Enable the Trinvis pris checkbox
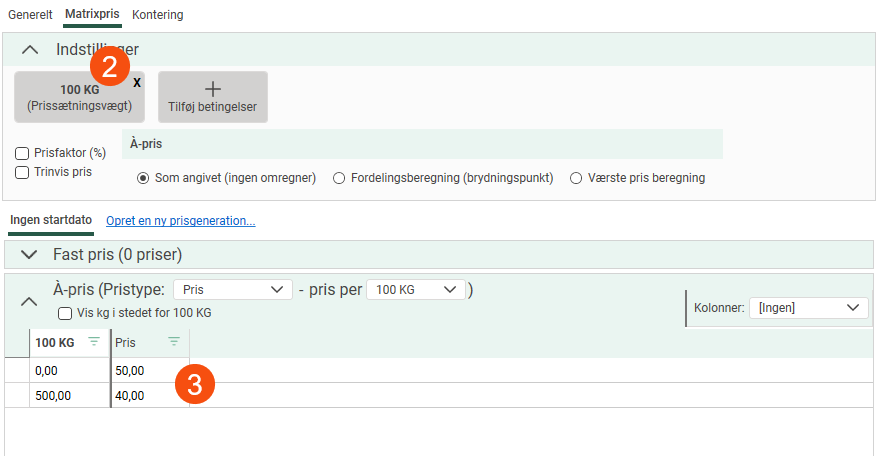The width and height of the screenshot is (877, 456). (22, 172)
